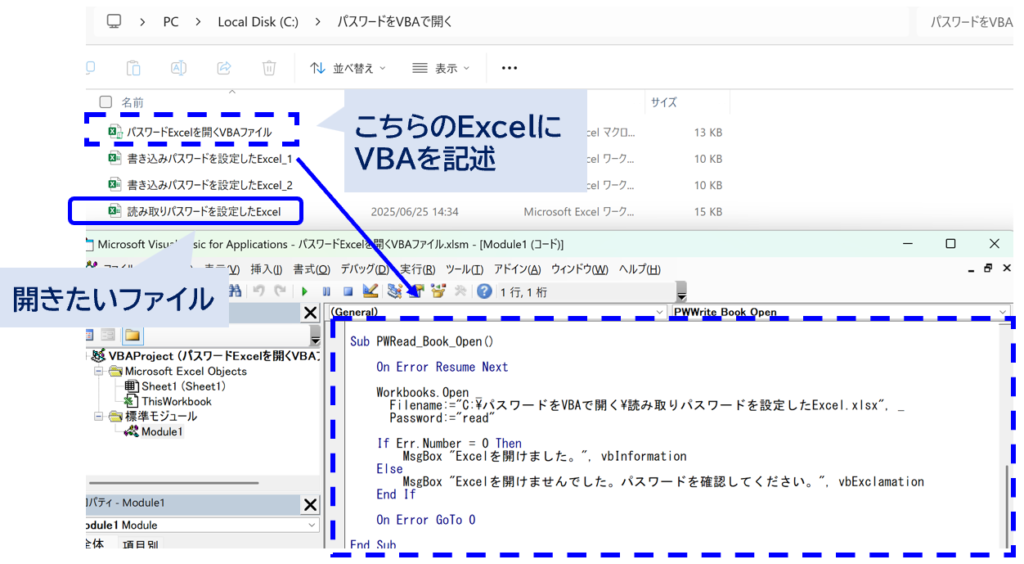Click the code line On Error Resume Next

click(x=442, y=367)
